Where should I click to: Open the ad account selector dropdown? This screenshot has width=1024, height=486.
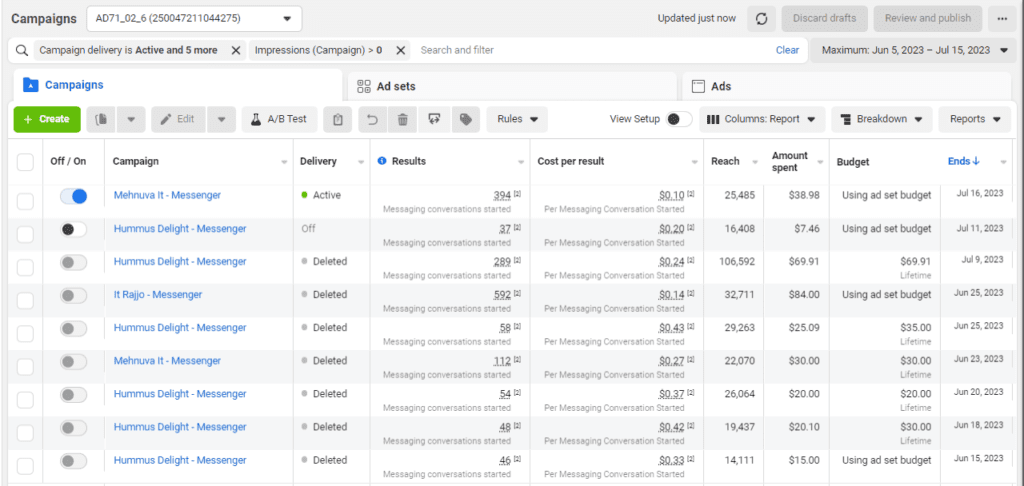194,18
